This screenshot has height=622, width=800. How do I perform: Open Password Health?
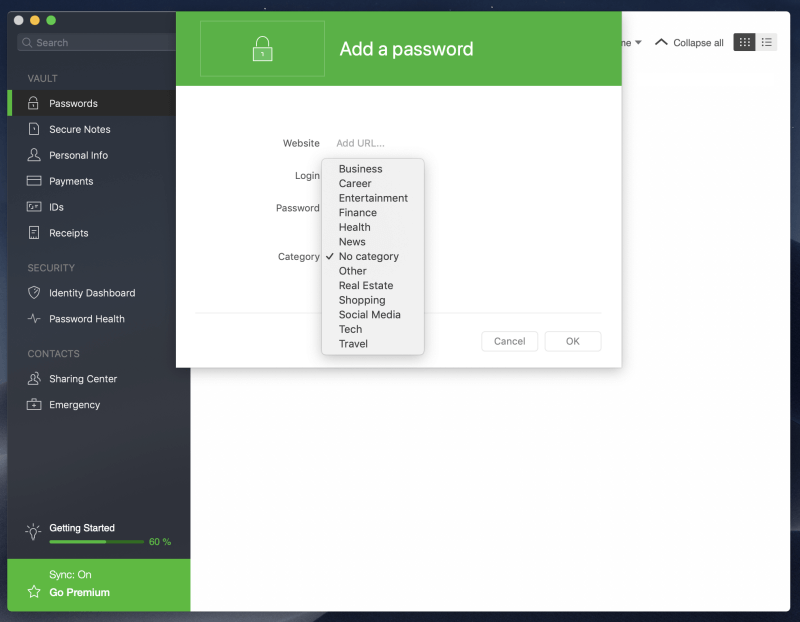pyautogui.click(x=87, y=319)
